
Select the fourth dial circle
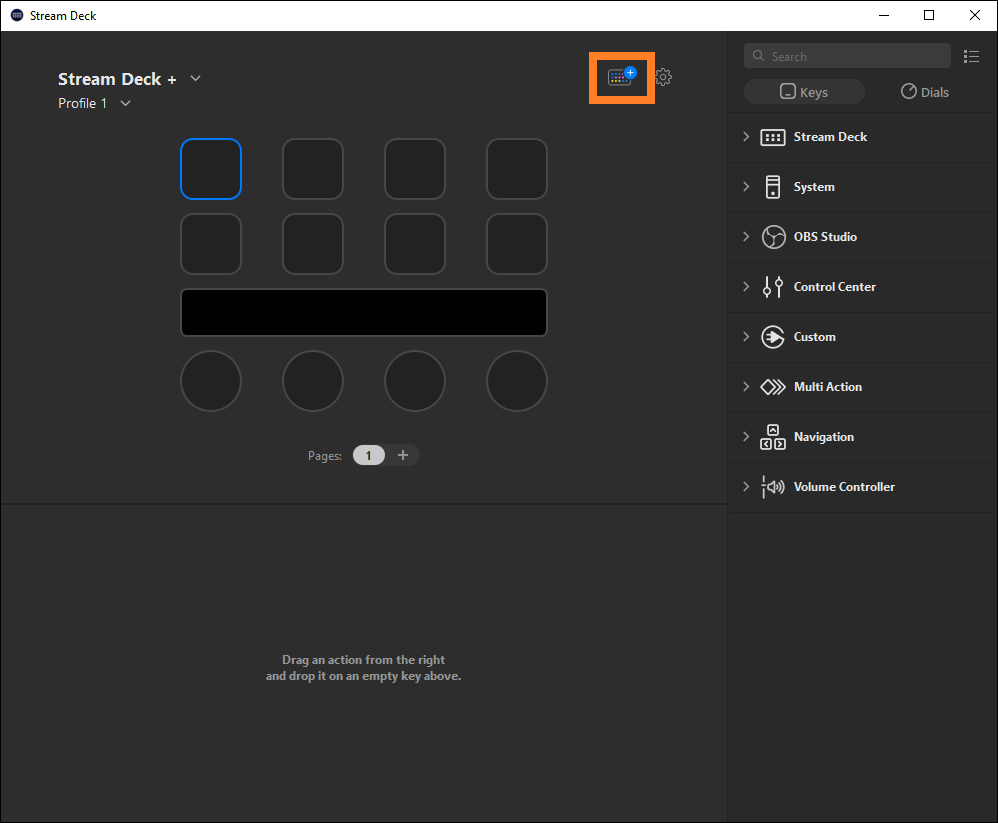click(x=516, y=381)
